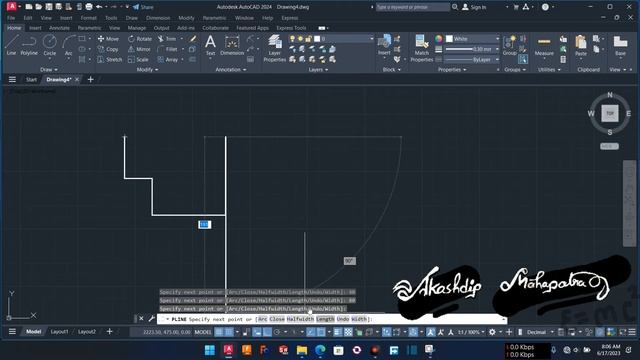Viewport: 640px width, 360px height.
Task: Click the Array tool
Action: pyautogui.click(x=168, y=59)
